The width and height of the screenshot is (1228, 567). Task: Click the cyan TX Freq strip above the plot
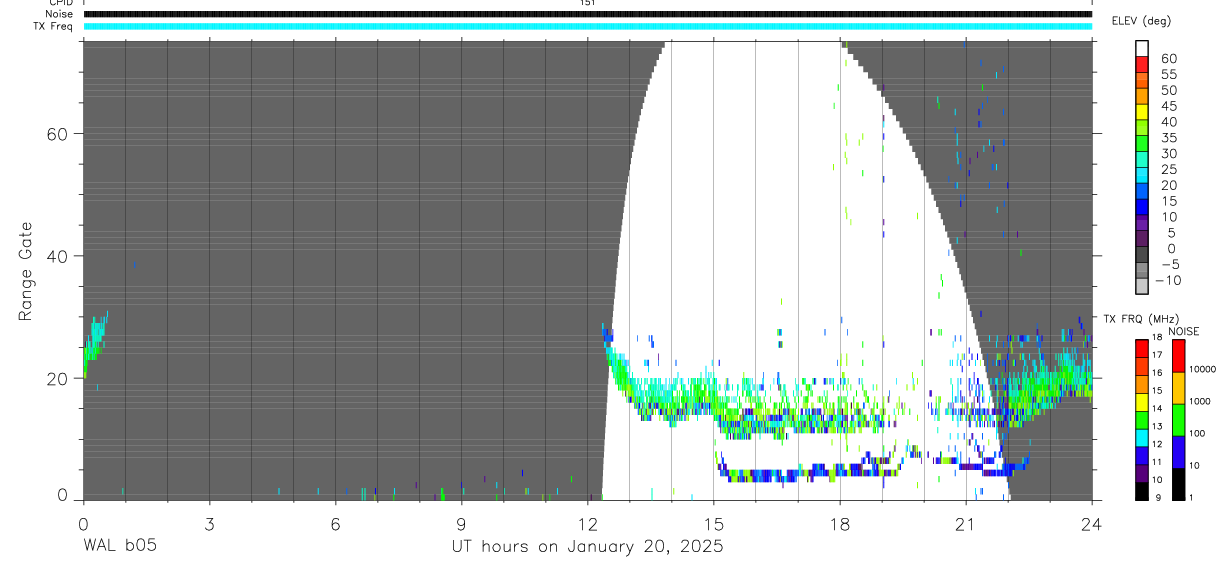588,26
